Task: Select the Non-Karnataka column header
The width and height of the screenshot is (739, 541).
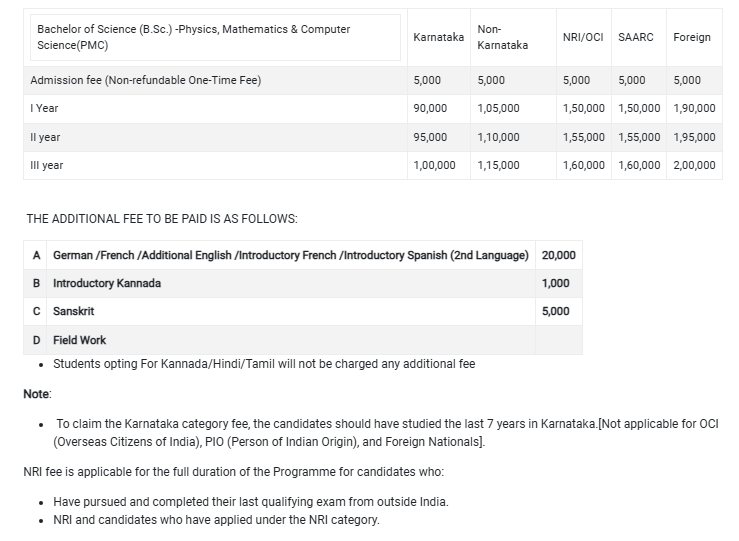Action: (503, 37)
